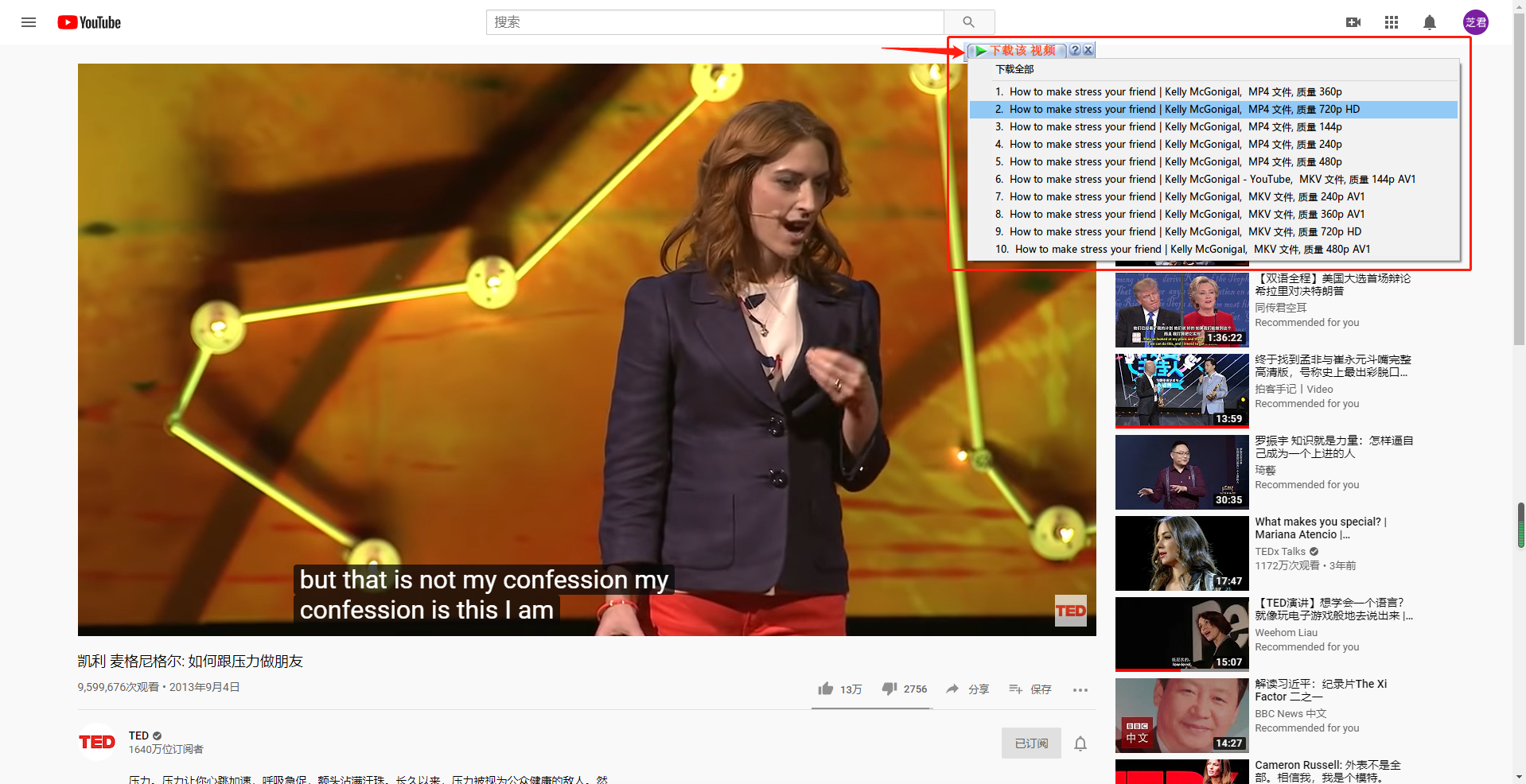Open the TED channel name link
This screenshot has width=1526, height=784.
[x=138, y=735]
